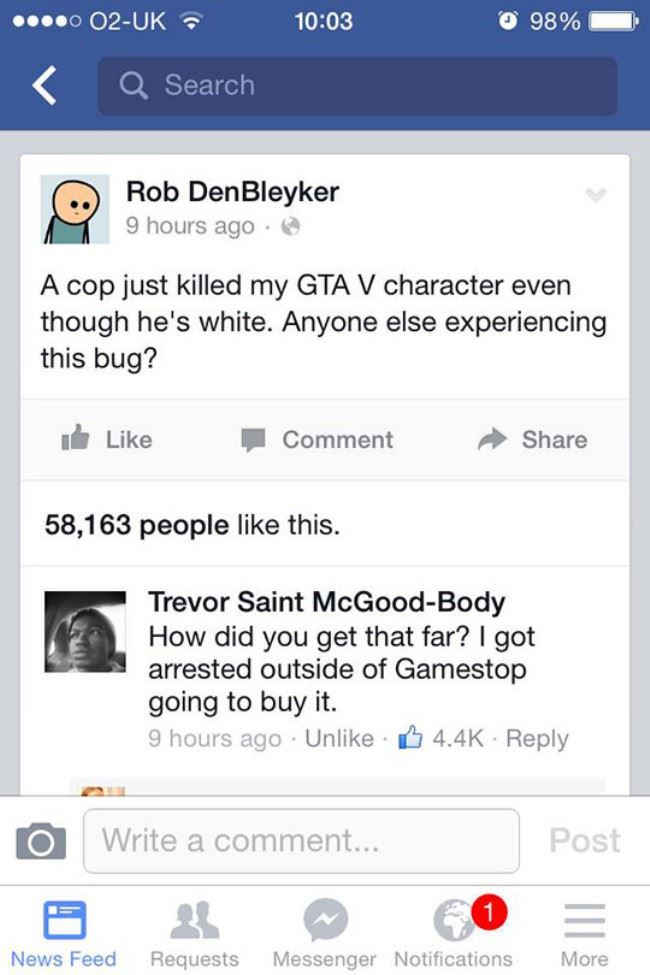Tap the Post button
Image resolution: width=650 pixels, height=975 pixels.
tap(585, 841)
